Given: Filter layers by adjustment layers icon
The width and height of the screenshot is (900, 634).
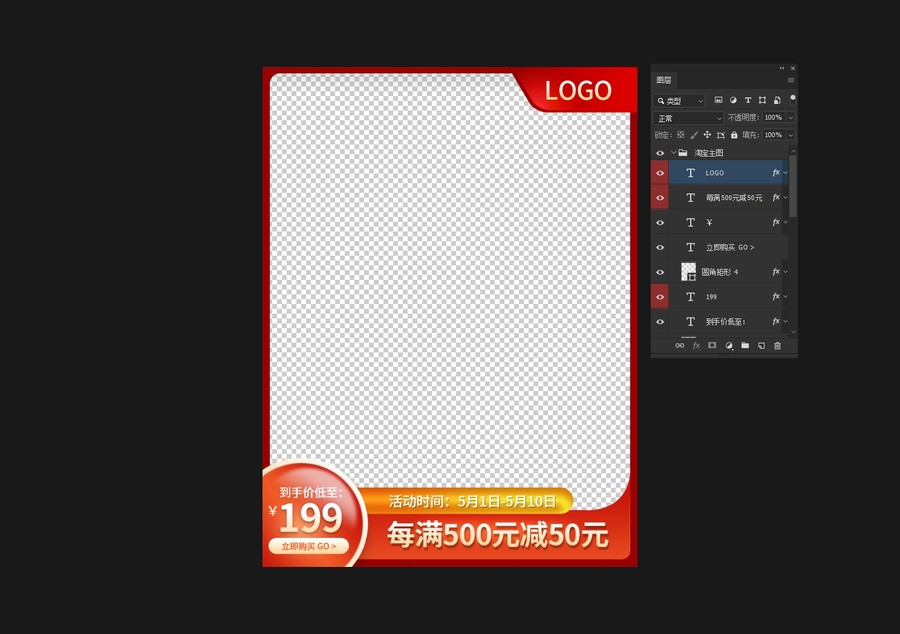Looking at the screenshot, I should click(733, 100).
